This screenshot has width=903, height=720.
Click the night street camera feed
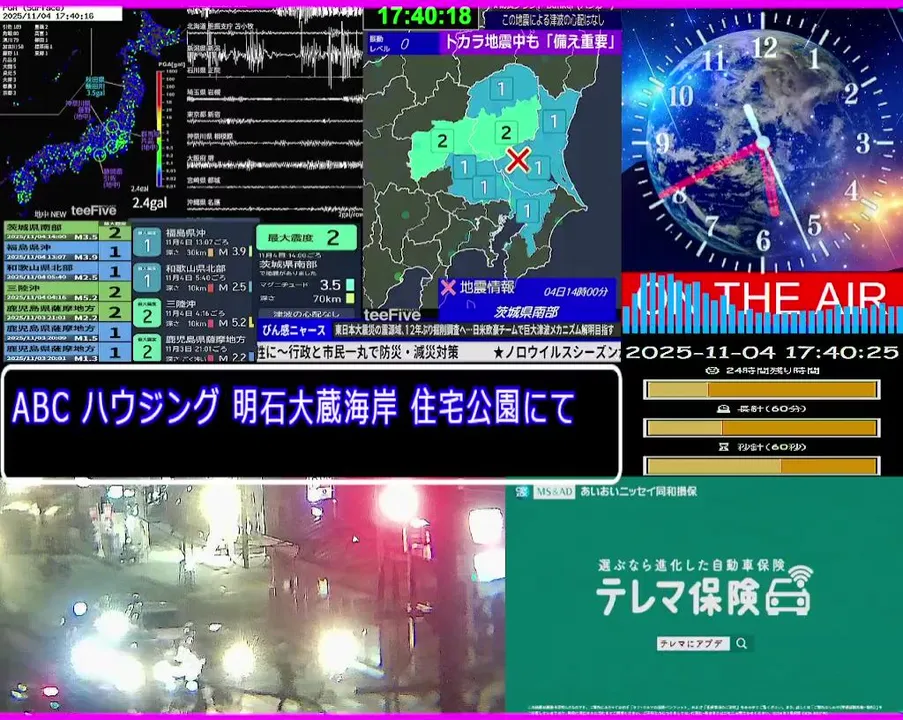(252, 598)
